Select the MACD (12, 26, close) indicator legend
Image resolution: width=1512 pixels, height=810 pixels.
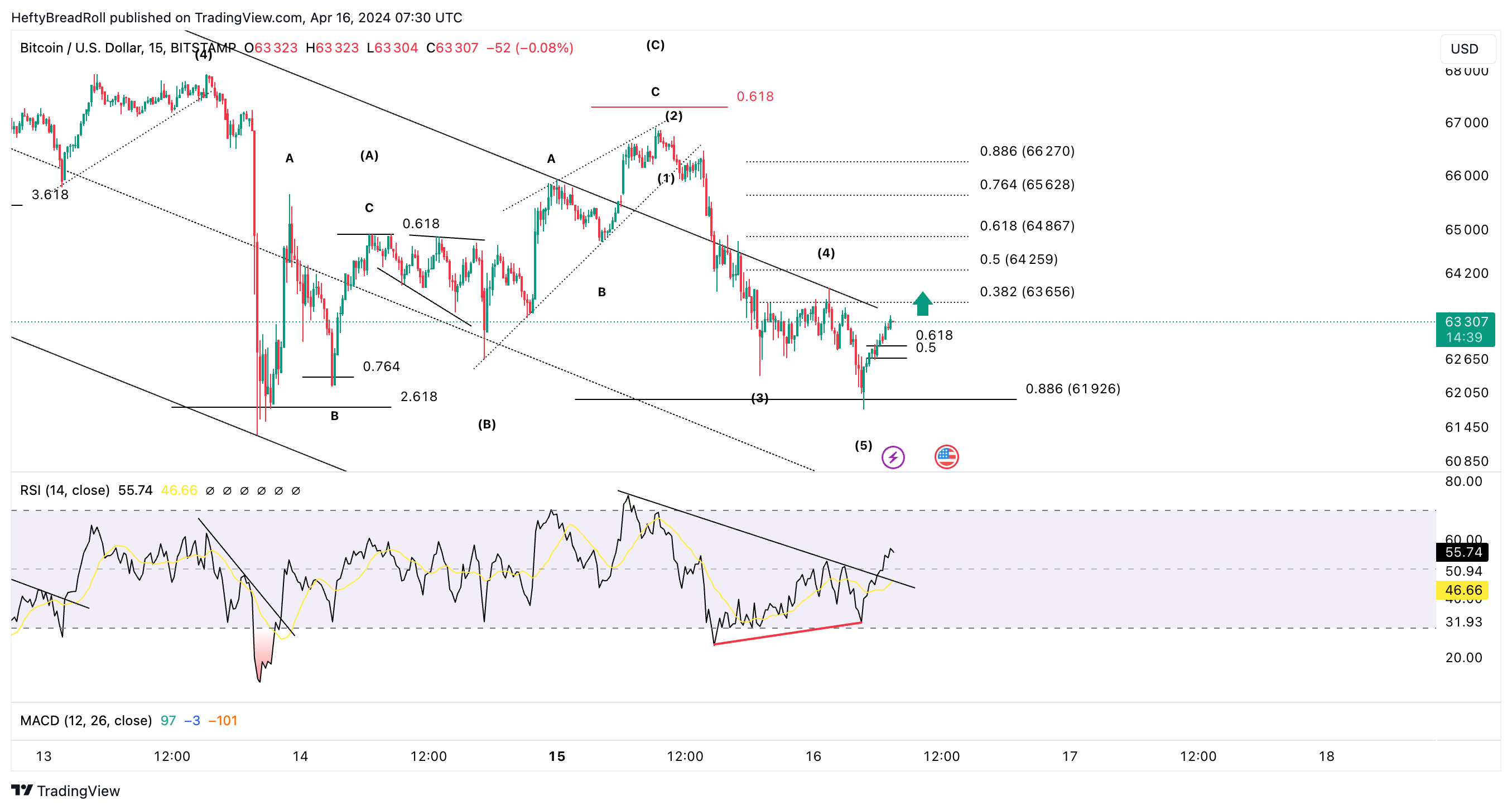(x=86, y=720)
